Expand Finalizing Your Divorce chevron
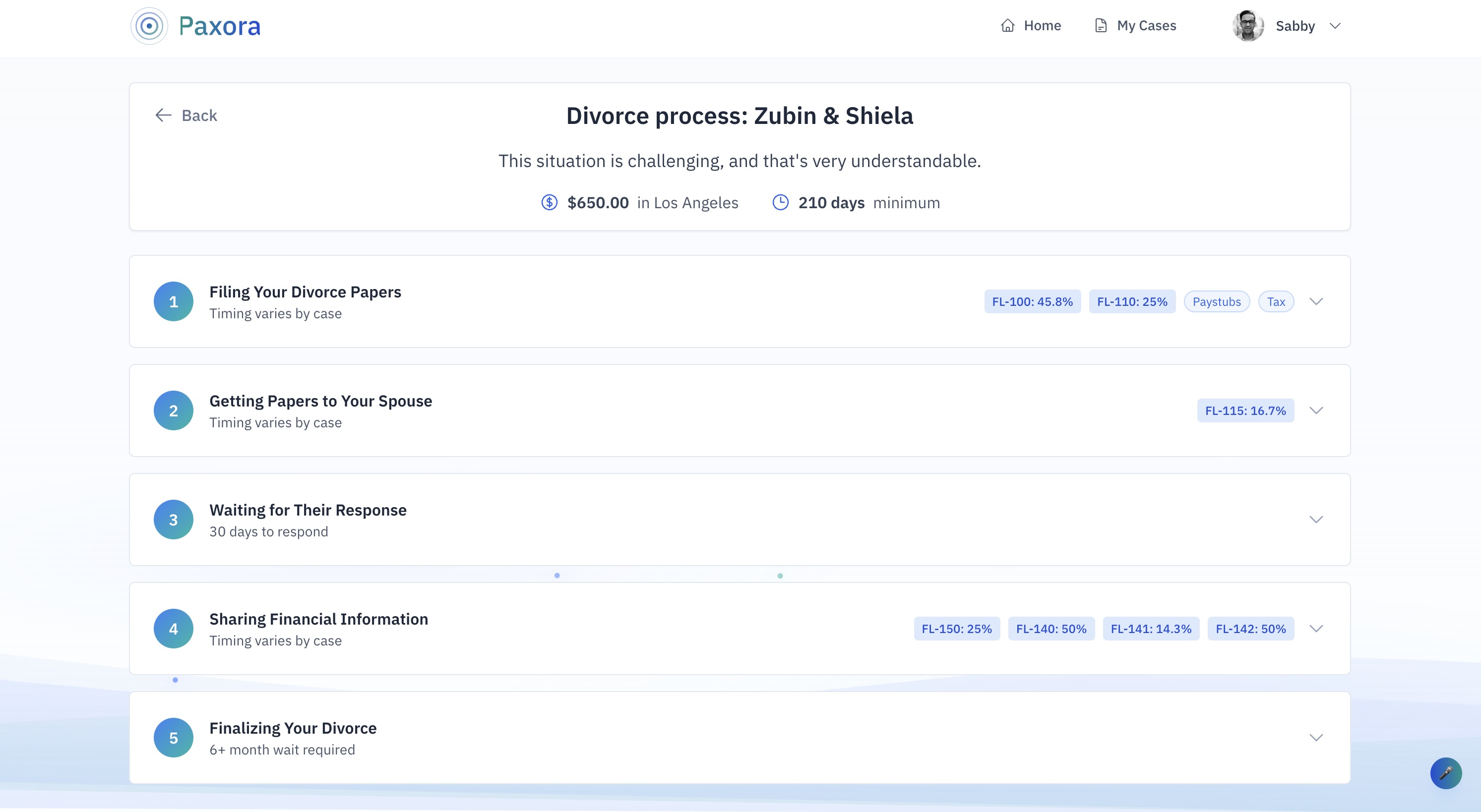 click(x=1316, y=737)
